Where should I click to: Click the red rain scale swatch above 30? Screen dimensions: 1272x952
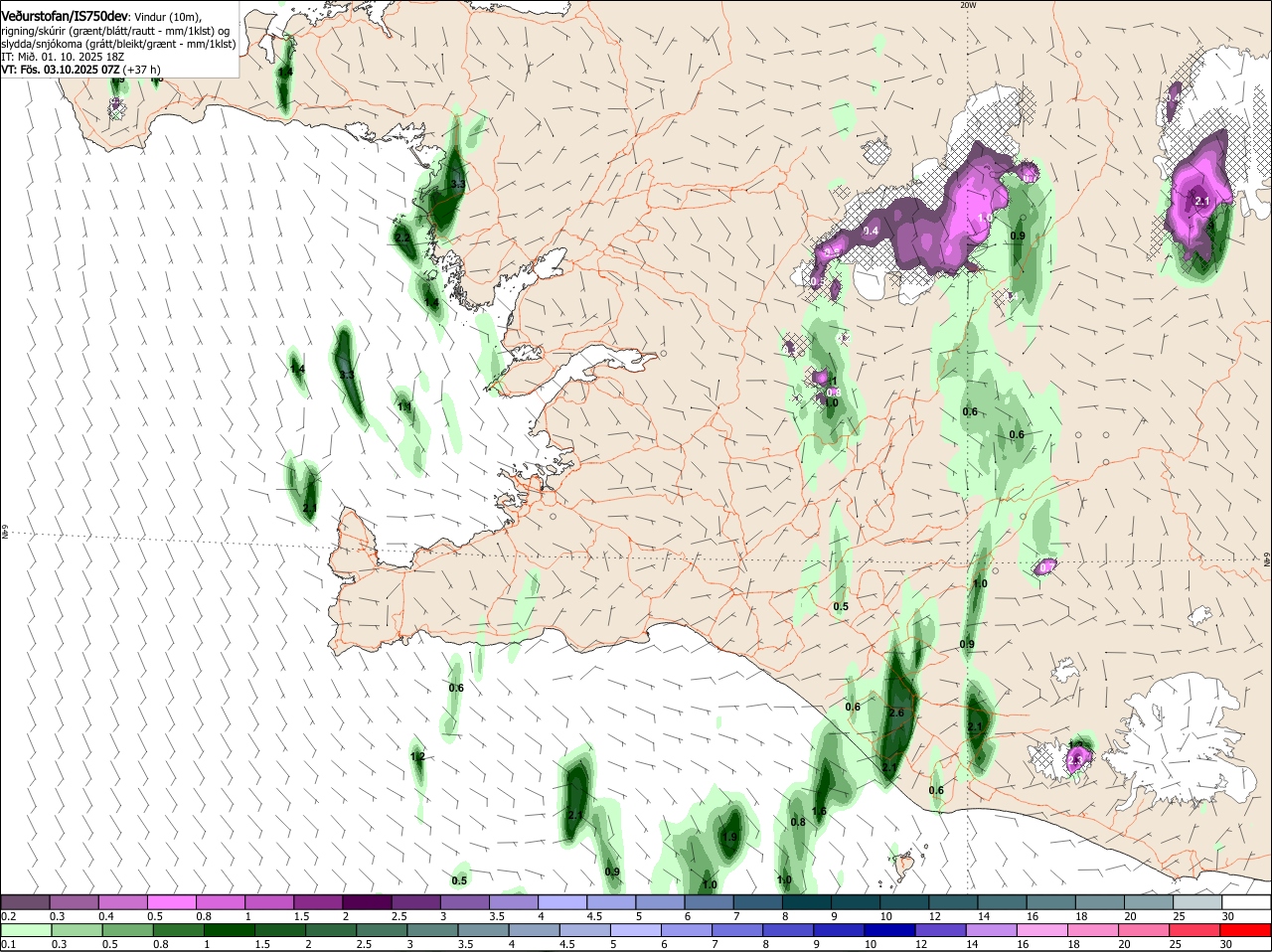1246,930
